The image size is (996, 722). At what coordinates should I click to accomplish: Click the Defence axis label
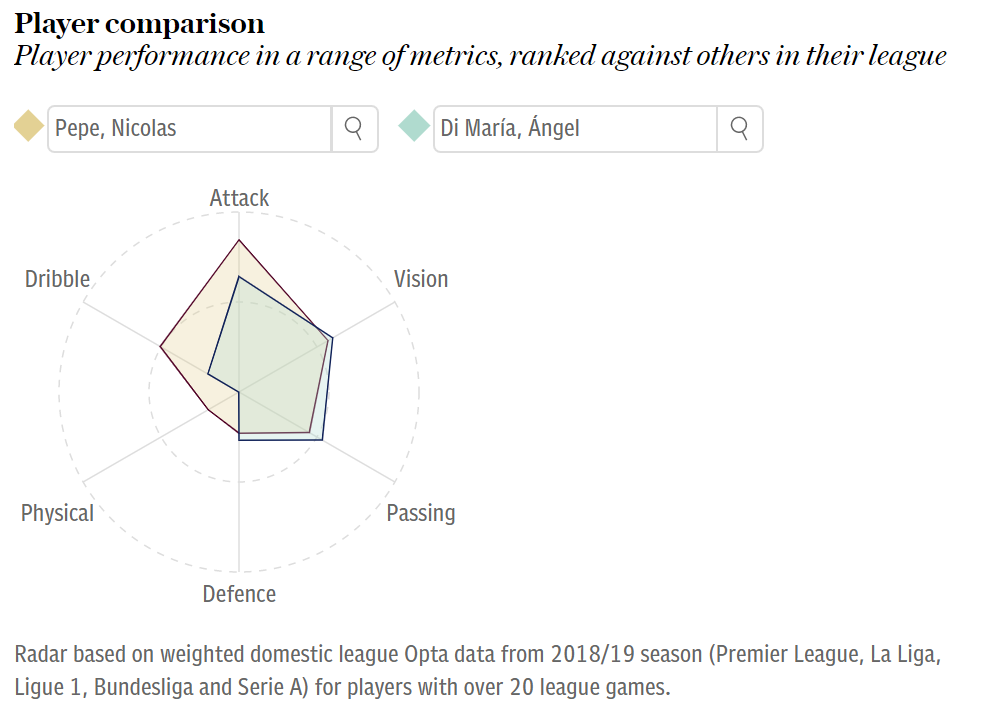click(x=239, y=594)
